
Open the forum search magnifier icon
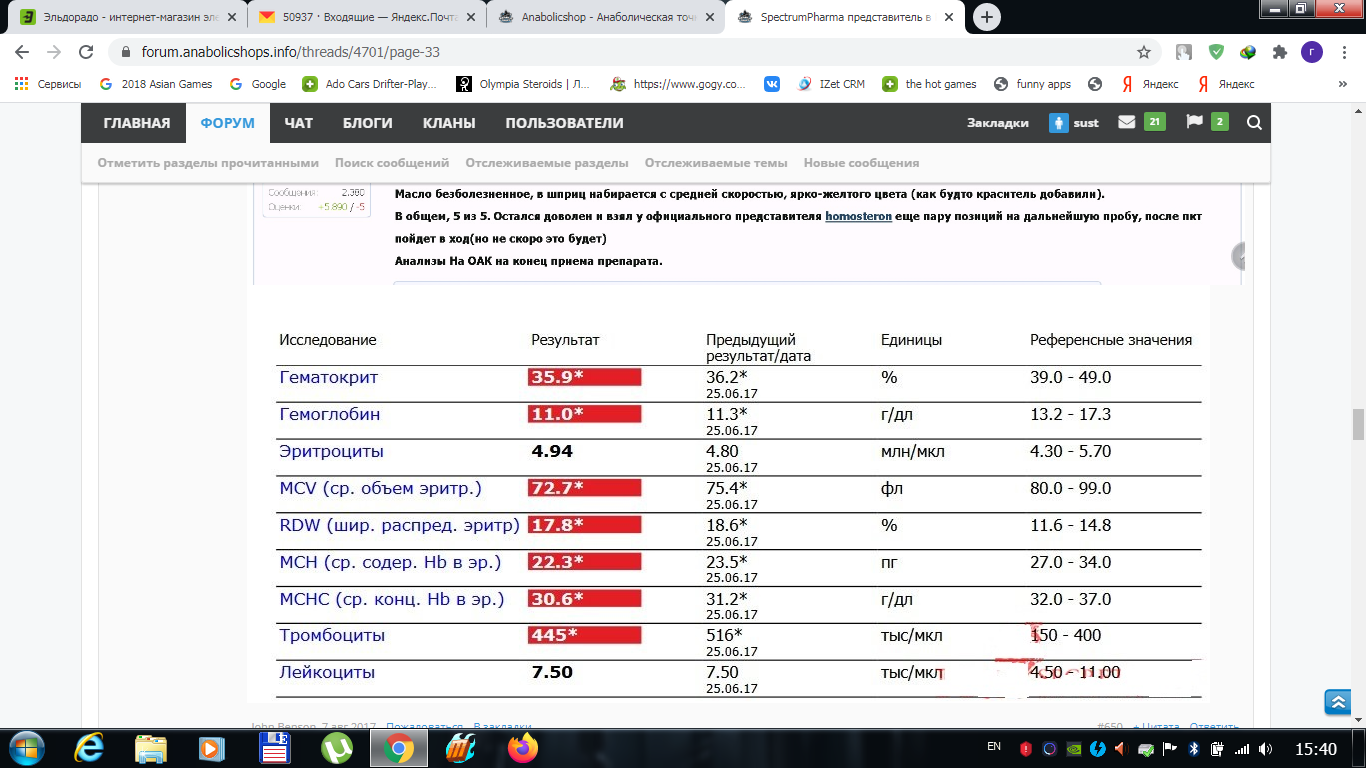1254,123
